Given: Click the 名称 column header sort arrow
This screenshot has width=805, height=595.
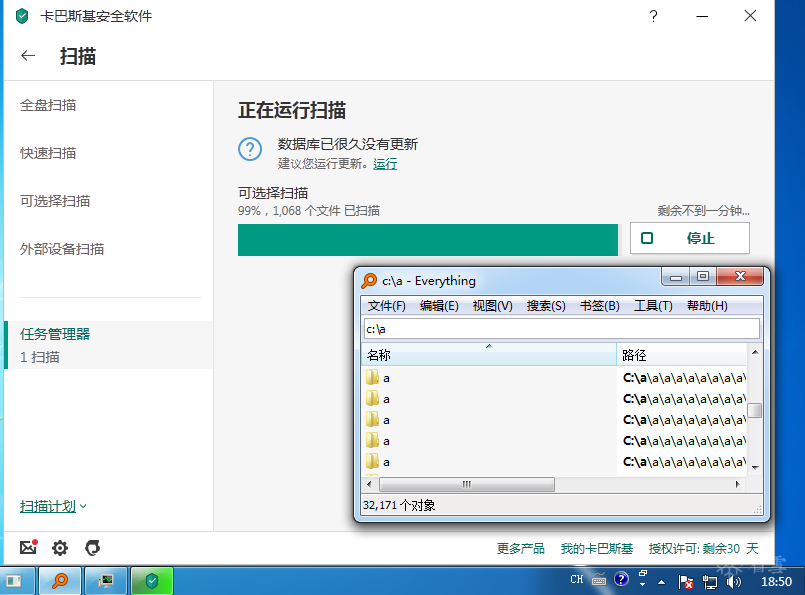Looking at the screenshot, I should tap(489, 347).
